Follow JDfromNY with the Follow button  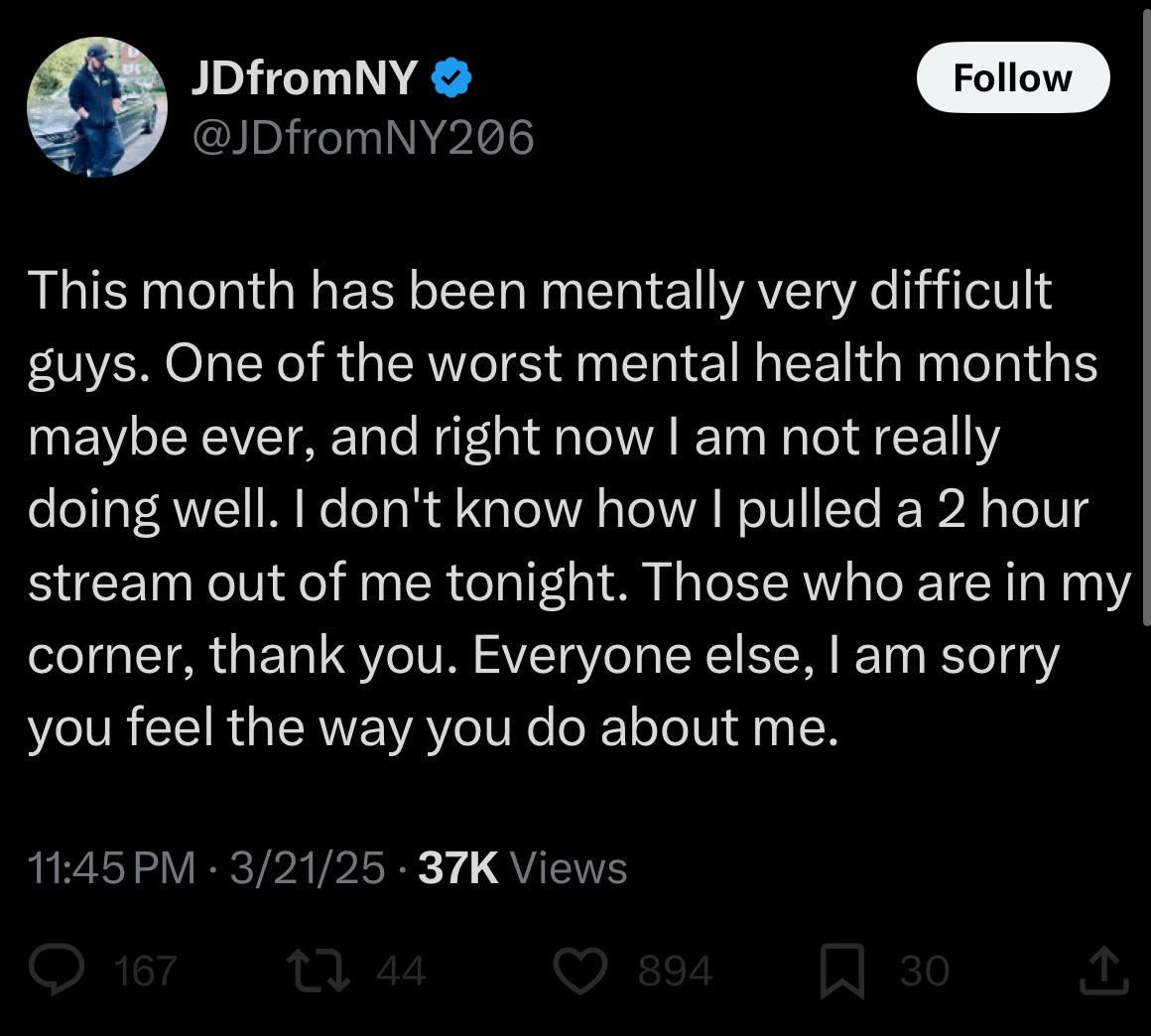pyautogui.click(x=1013, y=77)
